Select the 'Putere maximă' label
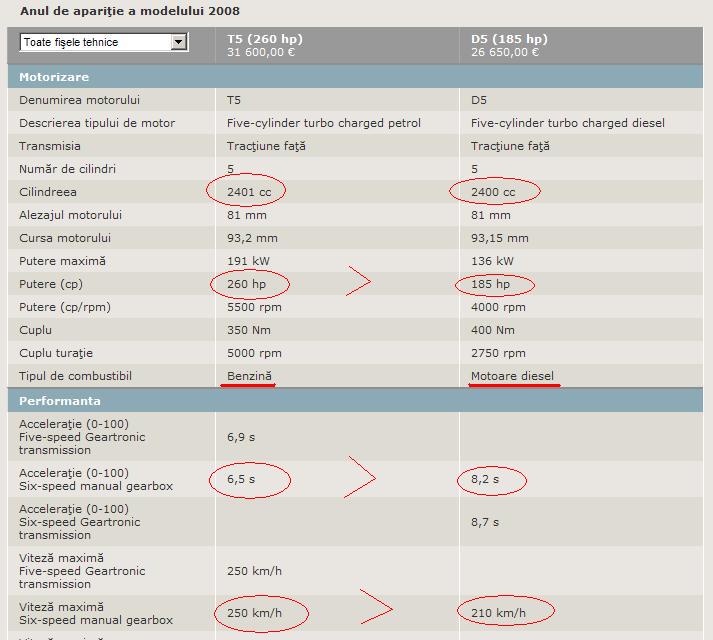The width and height of the screenshot is (713, 640). tap(62, 261)
